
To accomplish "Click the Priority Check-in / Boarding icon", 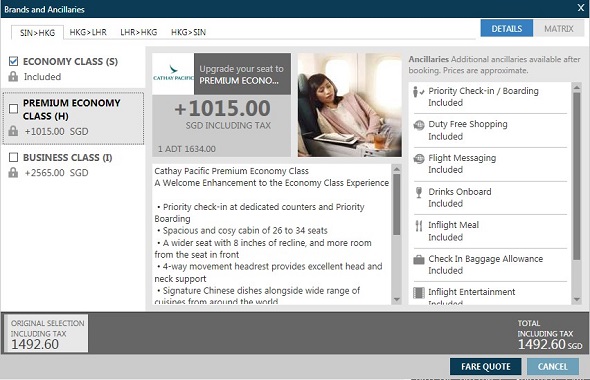I will point(418,91).
